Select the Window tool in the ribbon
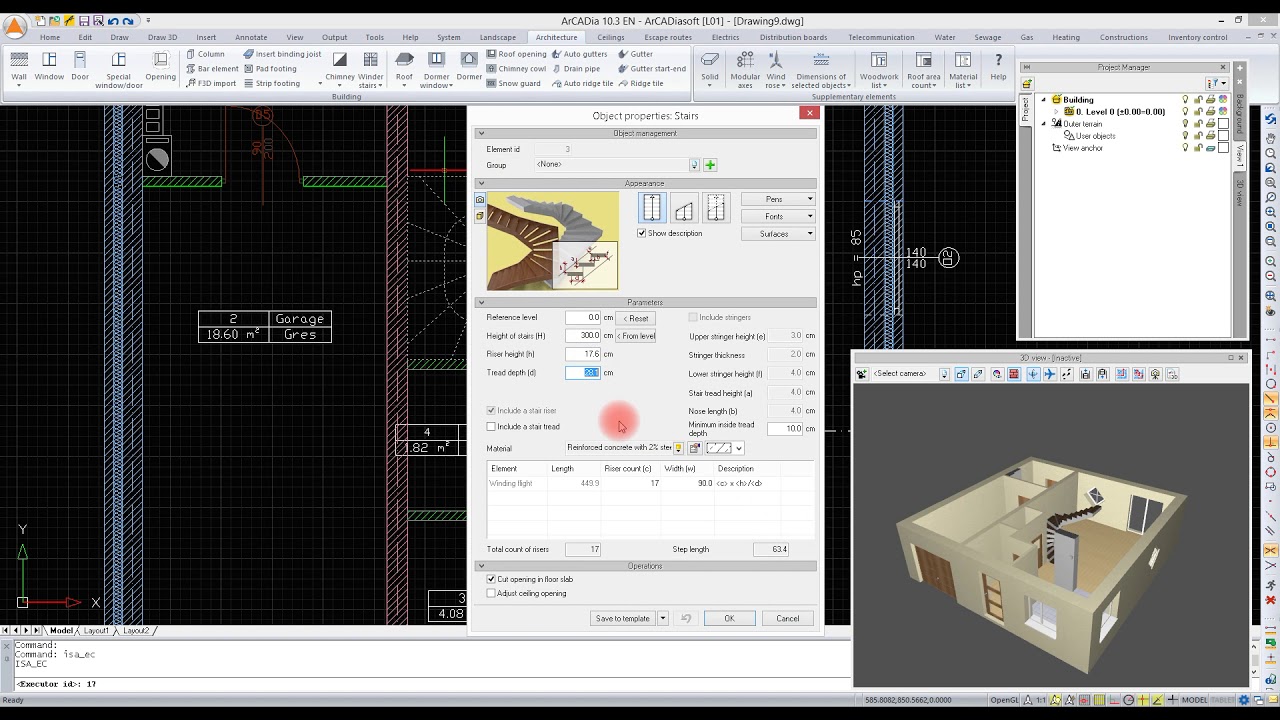The height and width of the screenshot is (720, 1280). coord(49,67)
